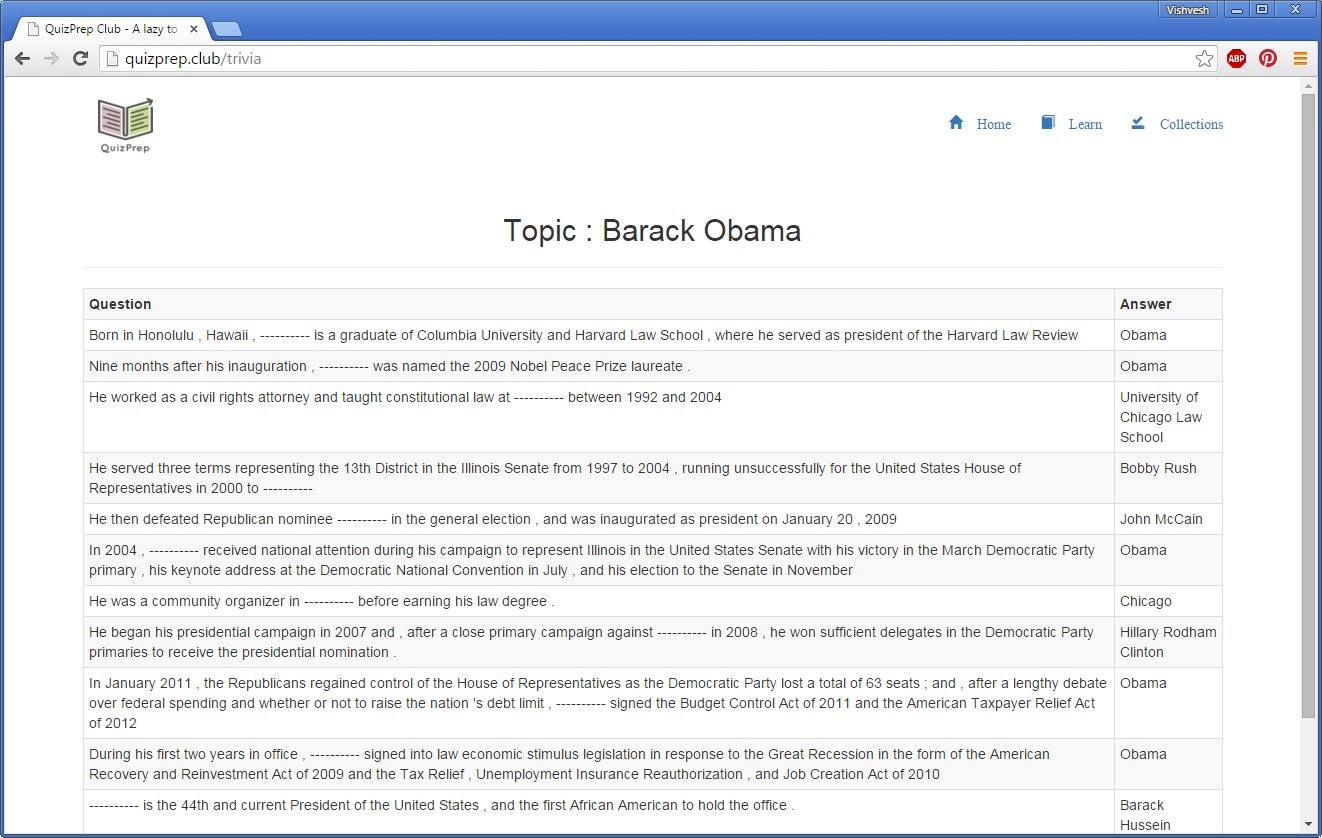Open the Learn link
The width and height of the screenshot is (1322, 838).
pos(1085,124)
